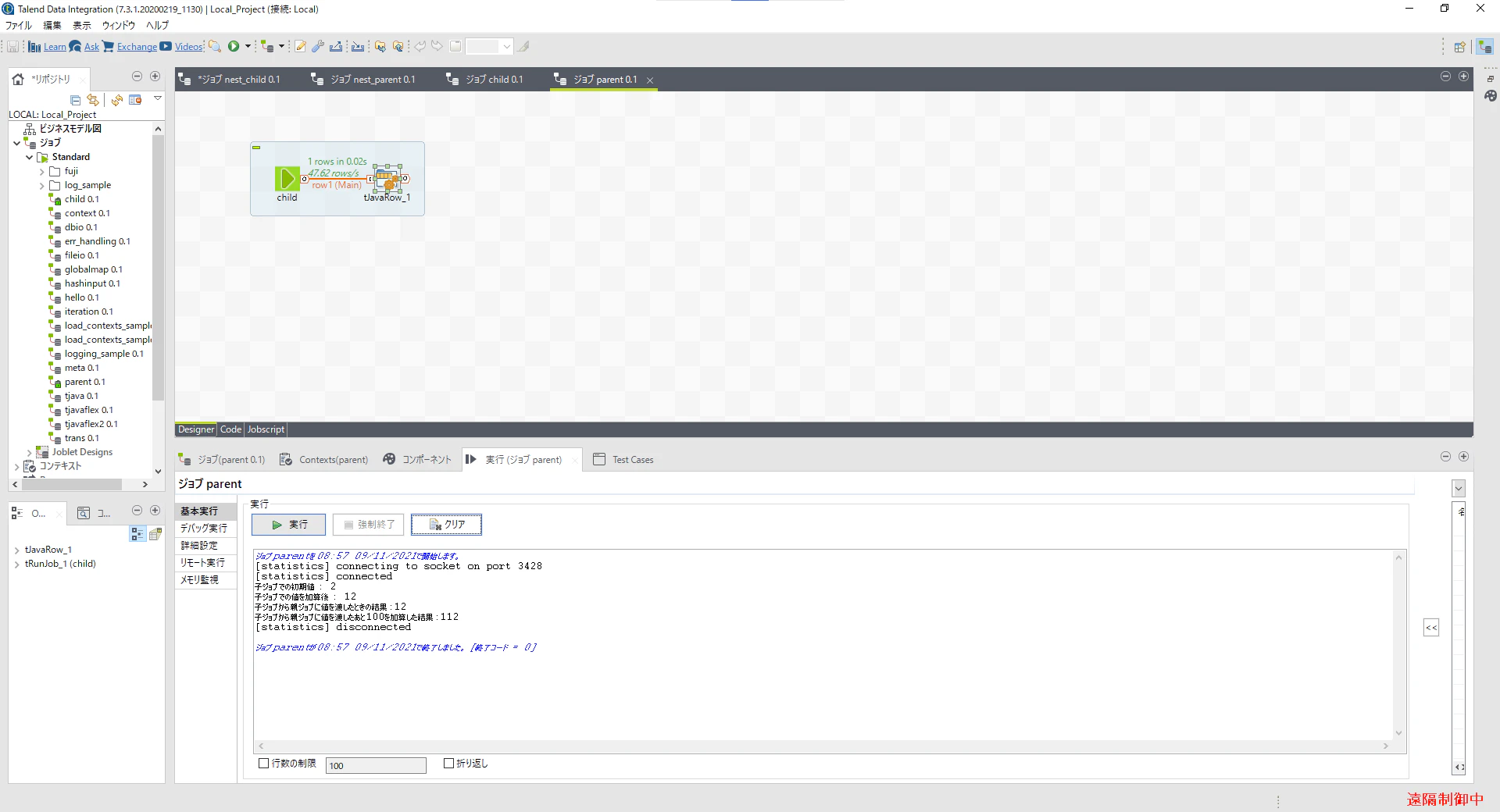The width and height of the screenshot is (1500, 812).
Task: Click the wrench project settings icon
Action: pos(318,47)
